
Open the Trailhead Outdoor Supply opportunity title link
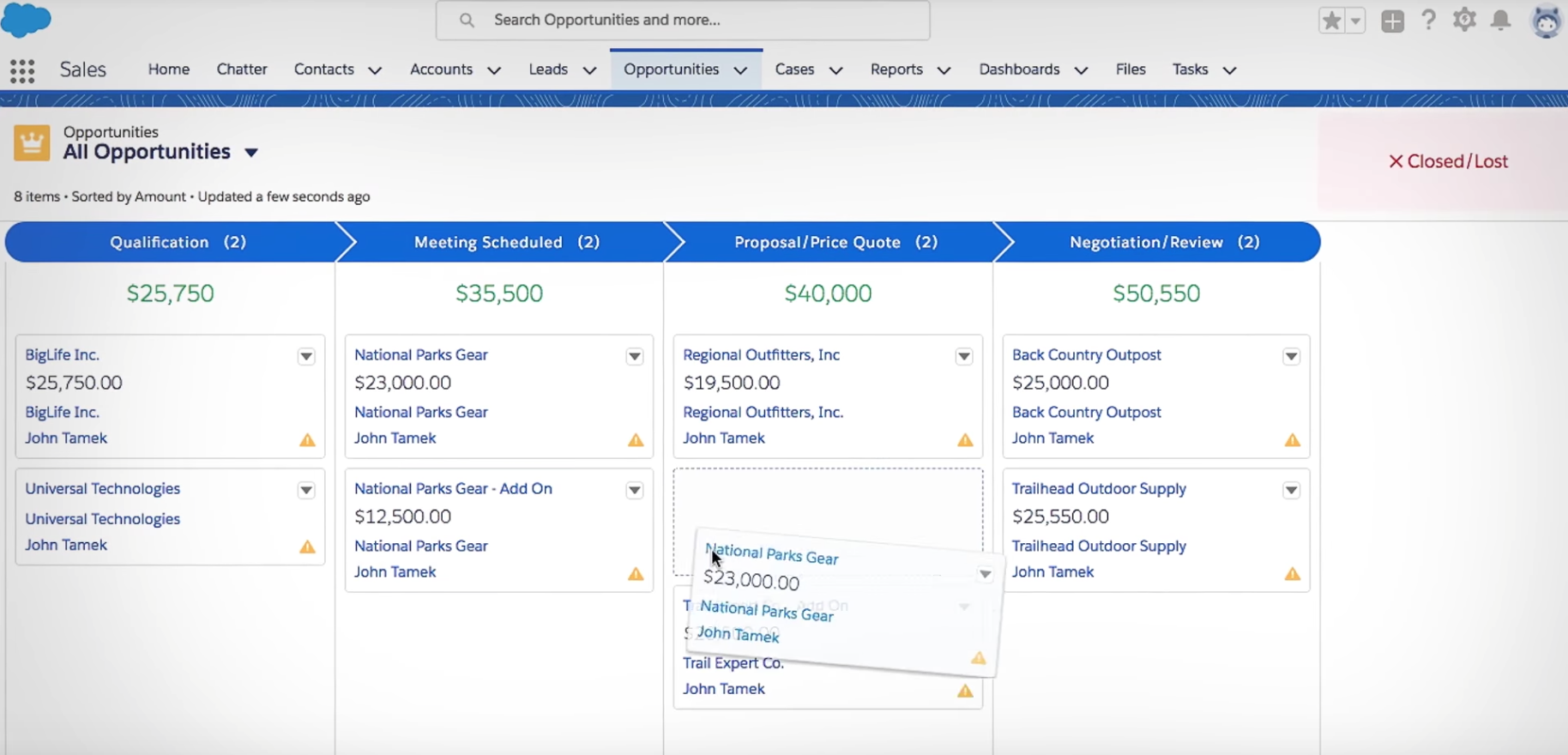(1099, 488)
